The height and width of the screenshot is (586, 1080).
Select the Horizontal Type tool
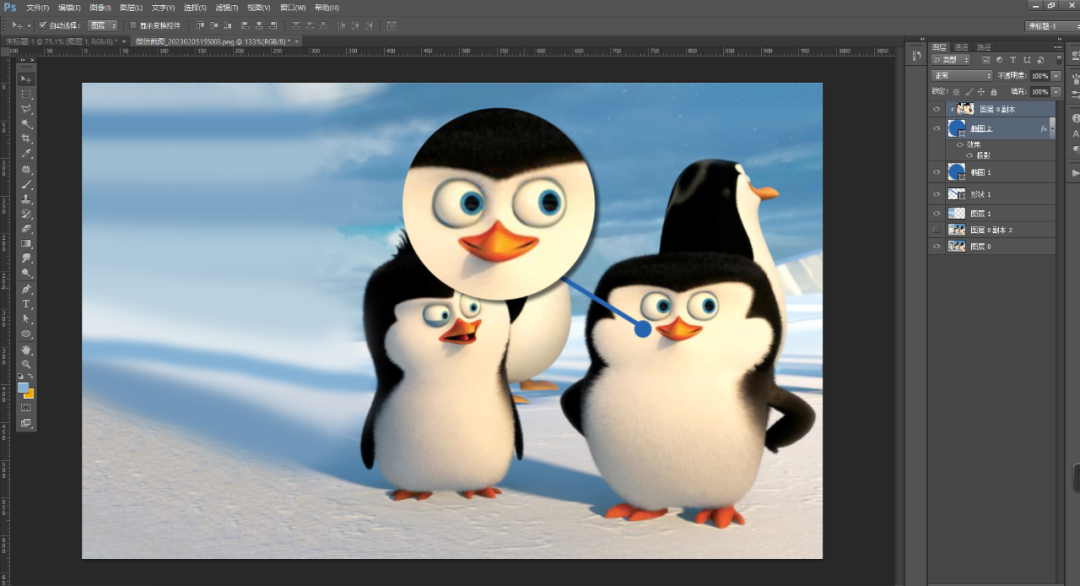tap(26, 304)
